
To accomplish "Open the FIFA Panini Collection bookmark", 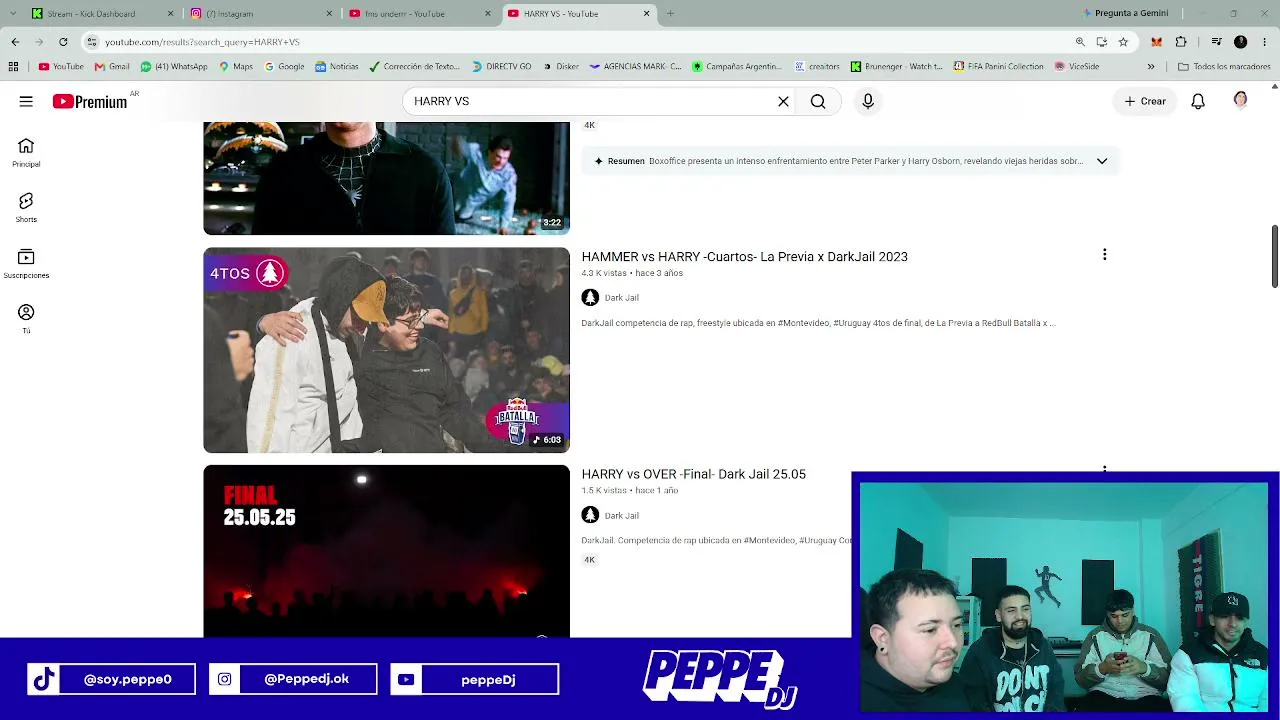I will (997, 67).
